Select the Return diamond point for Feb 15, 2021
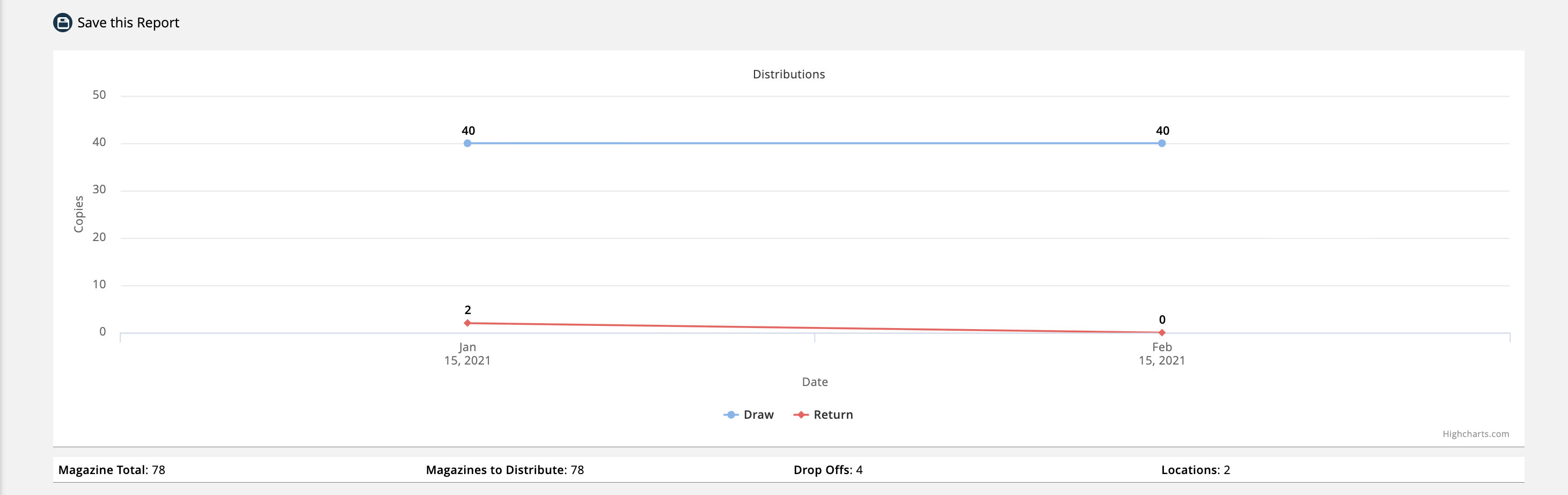Screen dimensions: 1568x495 [1161, 332]
